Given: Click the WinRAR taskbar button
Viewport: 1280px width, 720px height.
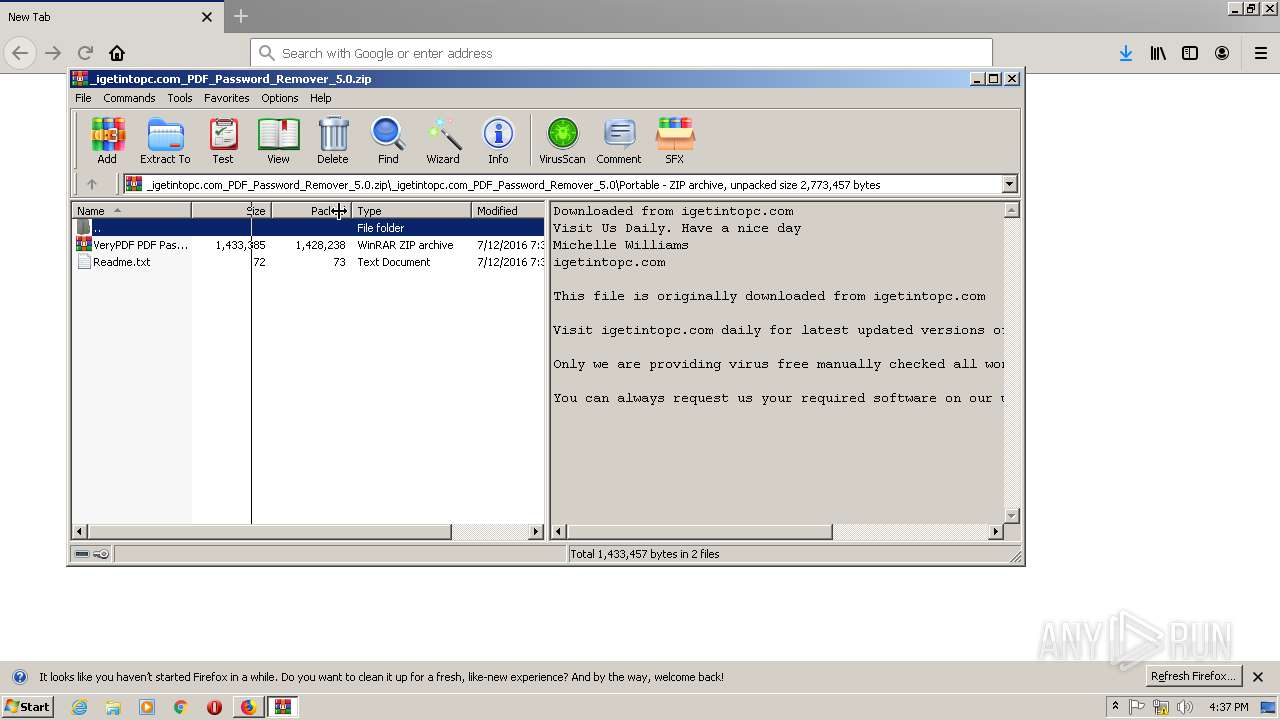Looking at the screenshot, I should (x=283, y=707).
